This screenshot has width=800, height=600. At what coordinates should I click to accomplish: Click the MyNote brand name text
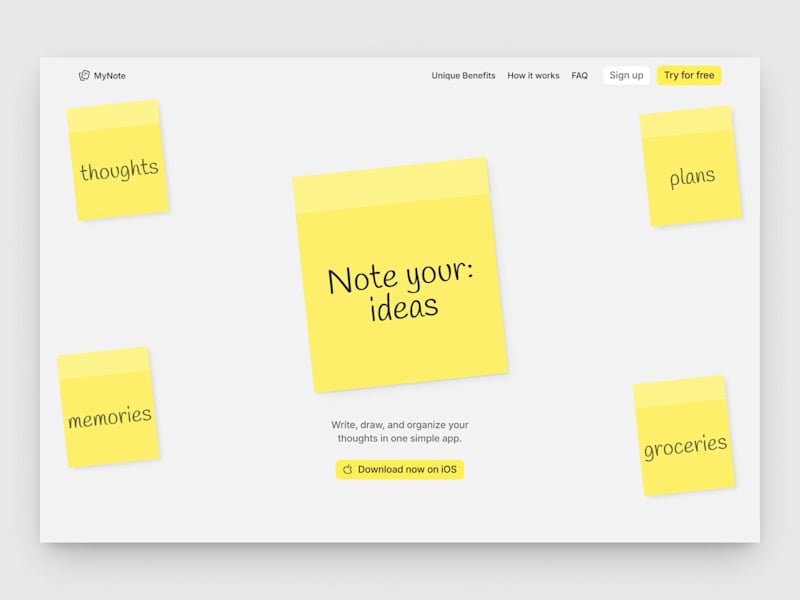[x=110, y=76]
